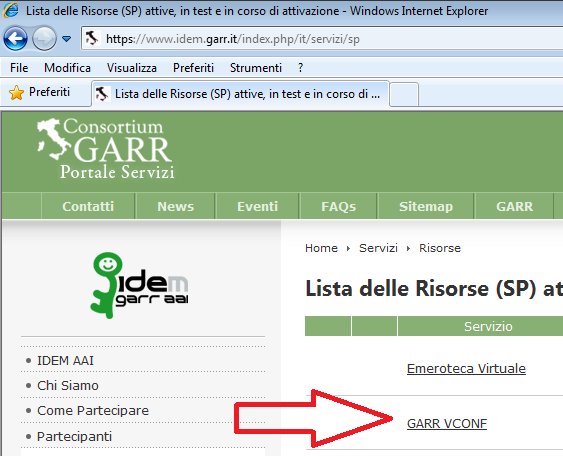Click the Consortium GARR logo

(x=106, y=149)
